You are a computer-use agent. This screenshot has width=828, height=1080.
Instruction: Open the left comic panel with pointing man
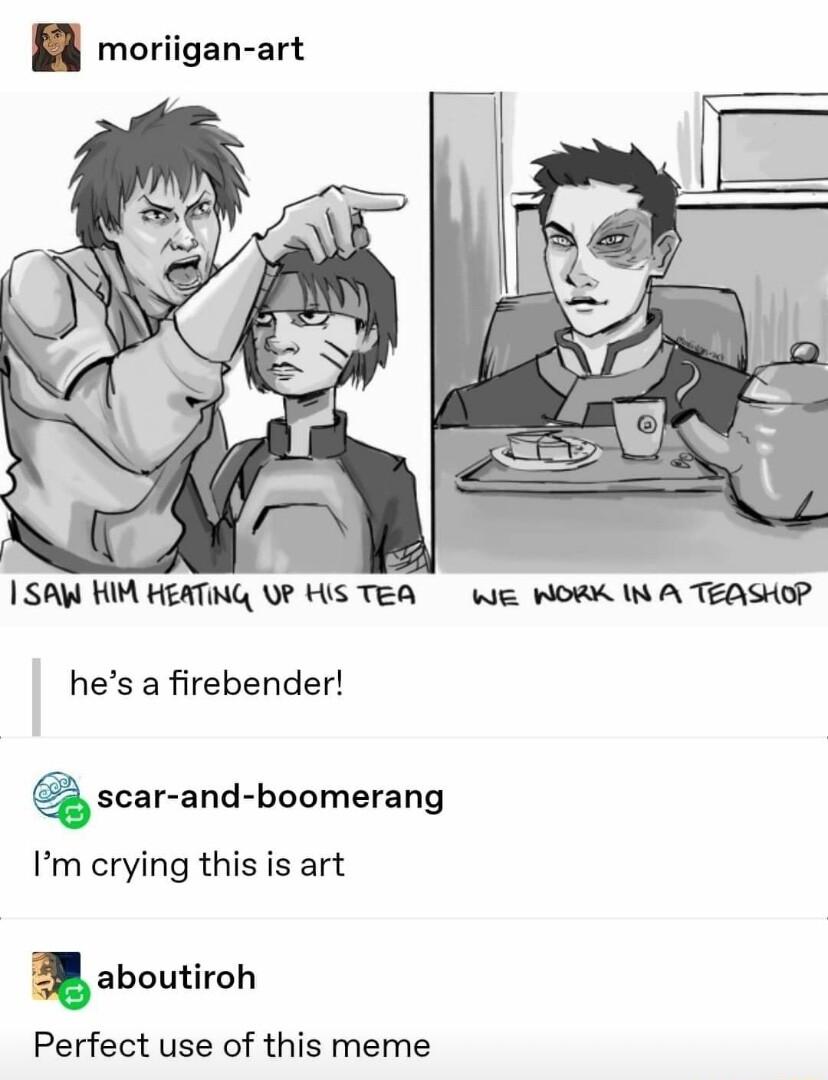(x=216, y=333)
